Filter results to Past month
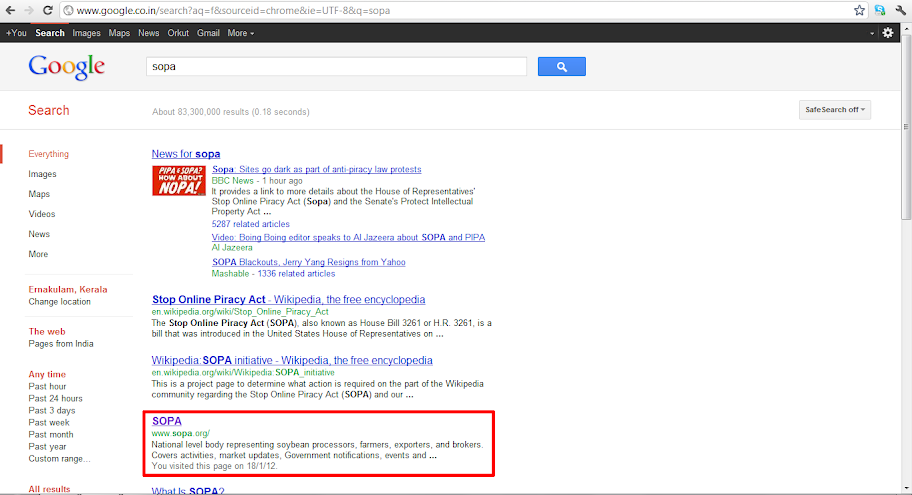Screen dimensions: 912x495 pyautogui.click(x=51, y=435)
